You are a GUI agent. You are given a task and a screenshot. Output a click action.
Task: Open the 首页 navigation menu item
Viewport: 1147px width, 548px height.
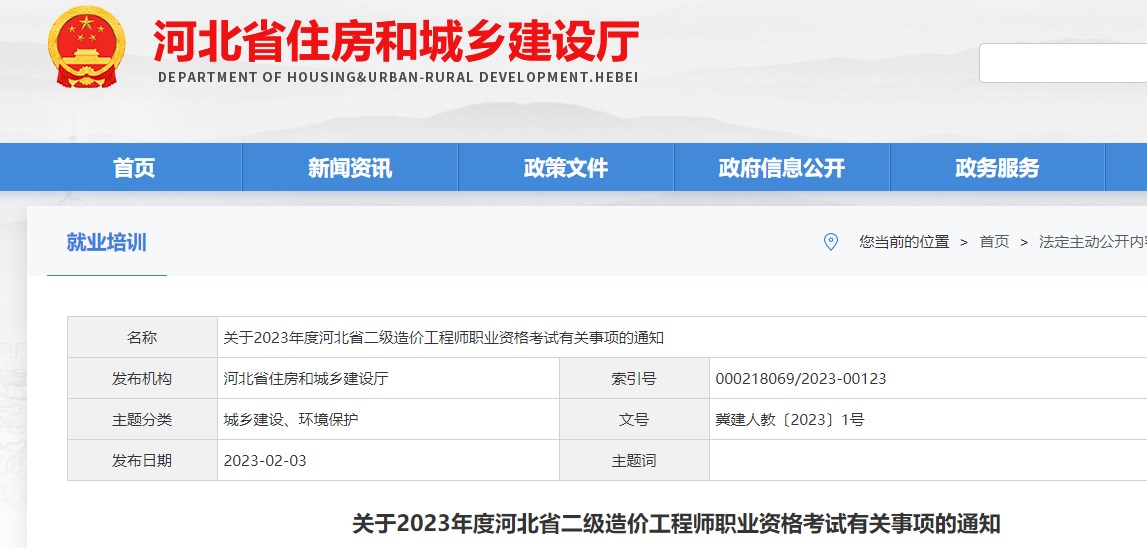pos(134,168)
